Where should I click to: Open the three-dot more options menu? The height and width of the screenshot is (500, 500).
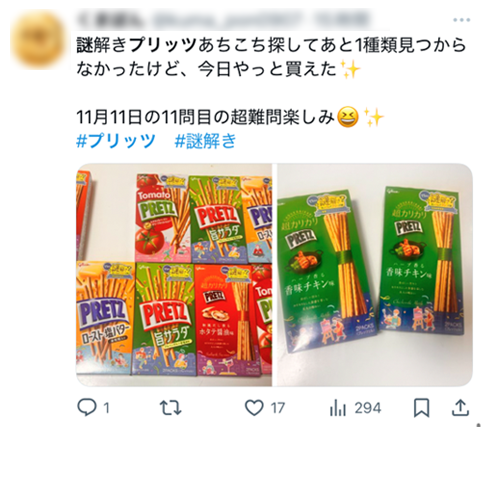(x=462, y=20)
